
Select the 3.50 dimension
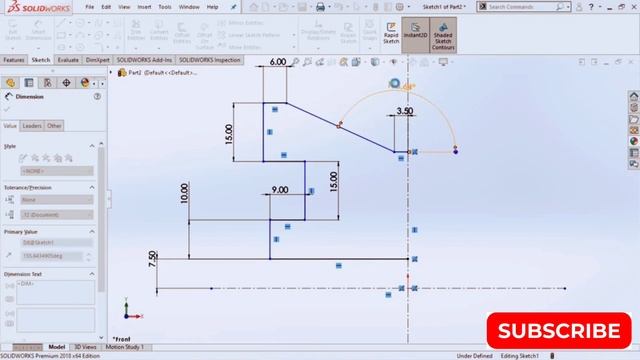pos(404,111)
